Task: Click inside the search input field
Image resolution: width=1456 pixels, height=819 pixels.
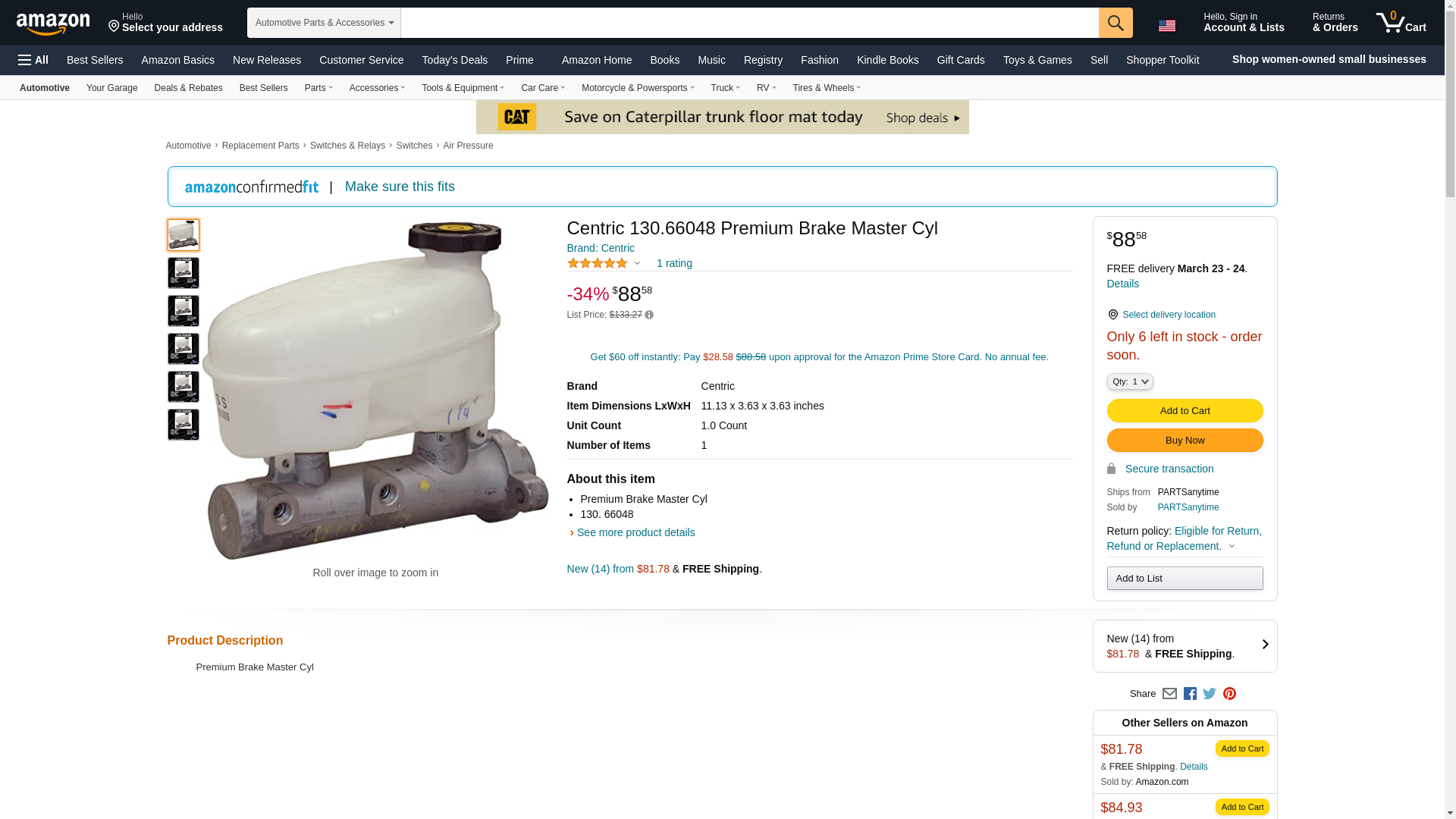Action: click(749, 23)
